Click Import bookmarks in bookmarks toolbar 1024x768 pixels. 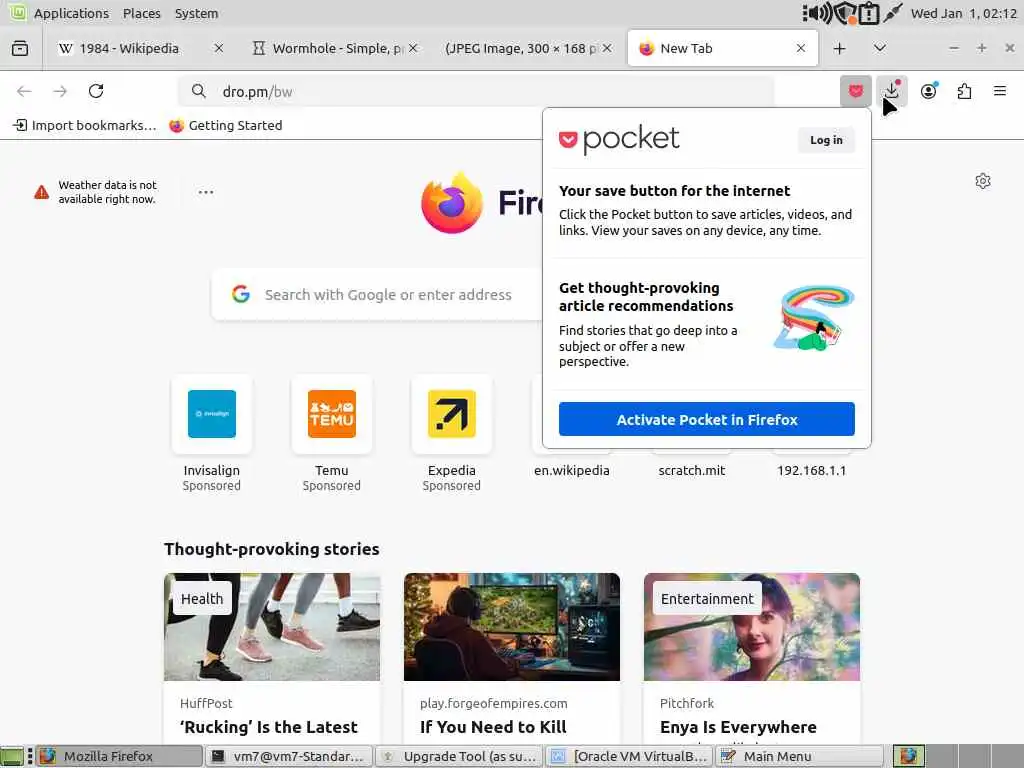85,125
